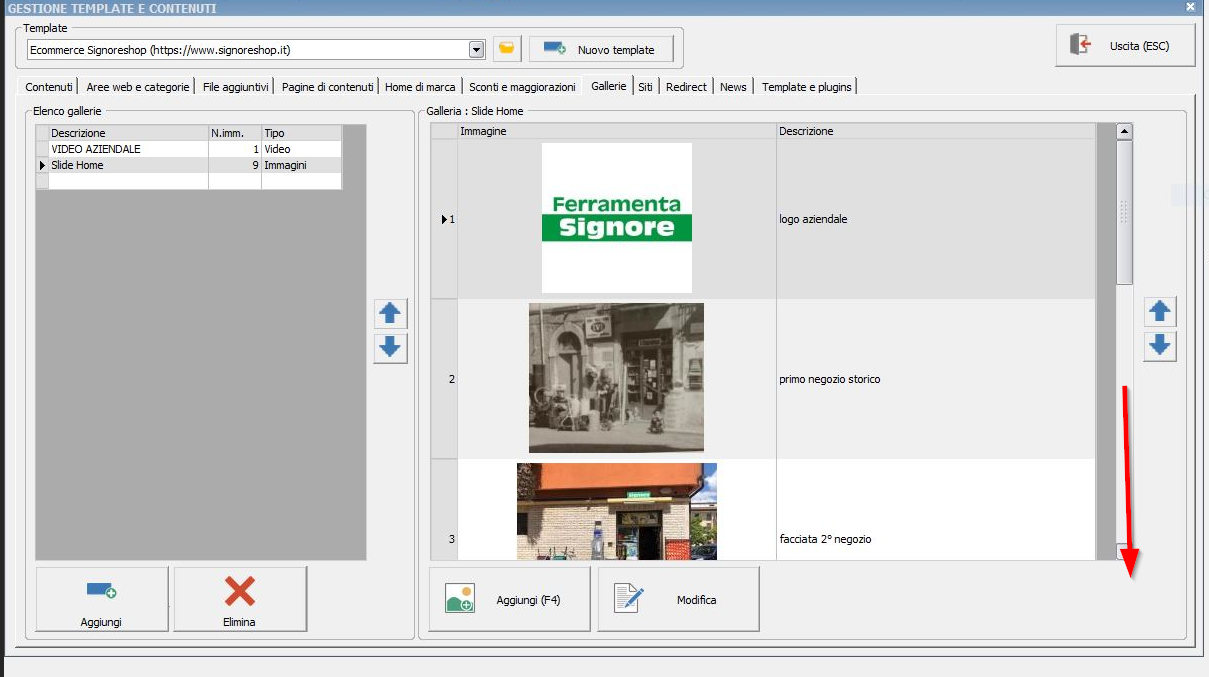Image resolution: width=1209 pixels, height=677 pixels.
Task: Open the Template e plugins tab
Action: 806,87
